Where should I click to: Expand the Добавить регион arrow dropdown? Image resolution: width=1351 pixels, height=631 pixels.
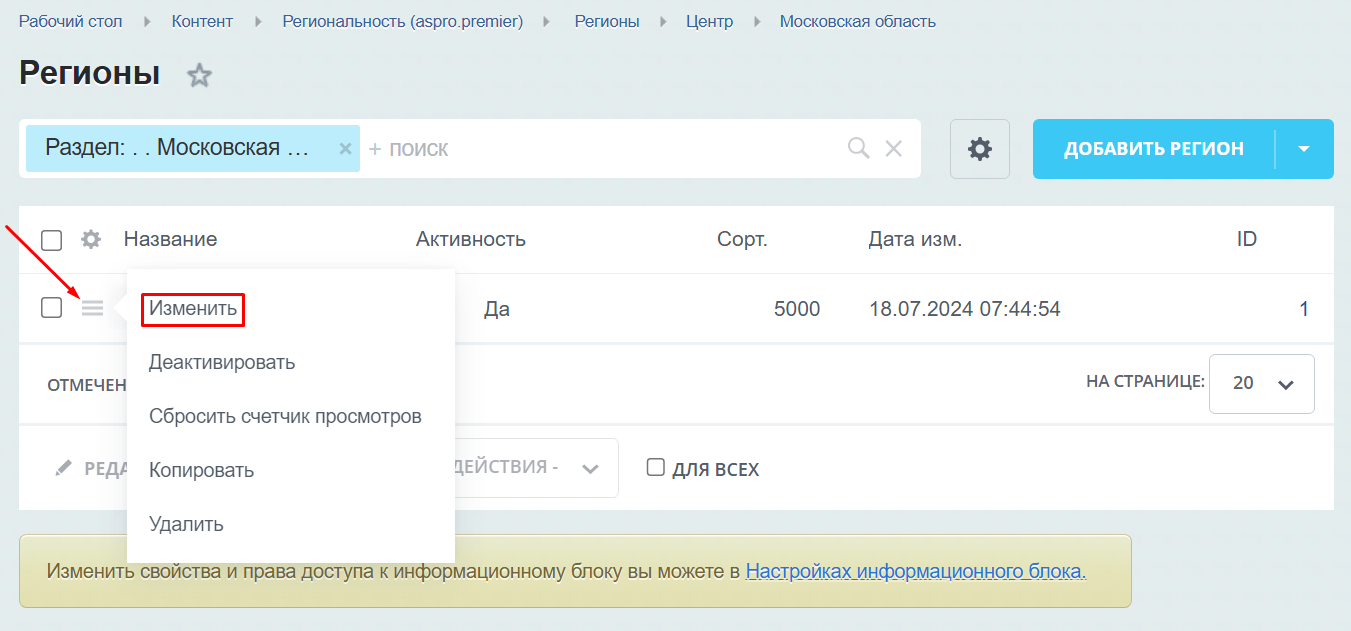(1304, 149)
